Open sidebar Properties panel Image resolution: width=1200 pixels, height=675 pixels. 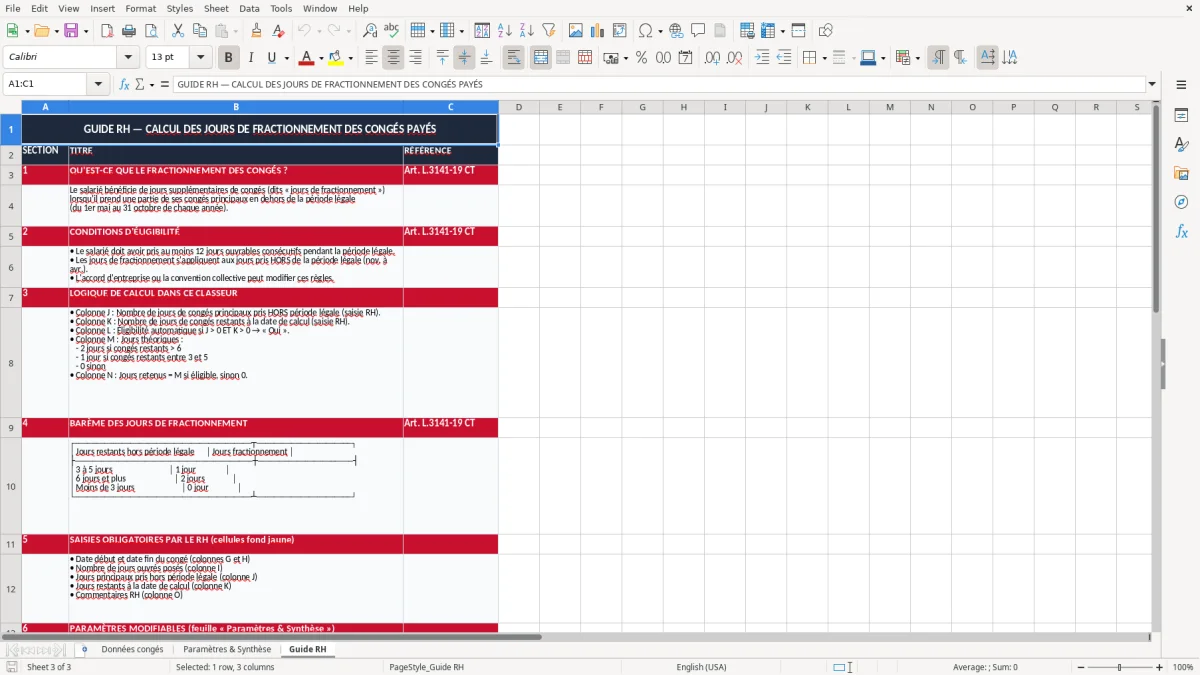coord(1181,116)
